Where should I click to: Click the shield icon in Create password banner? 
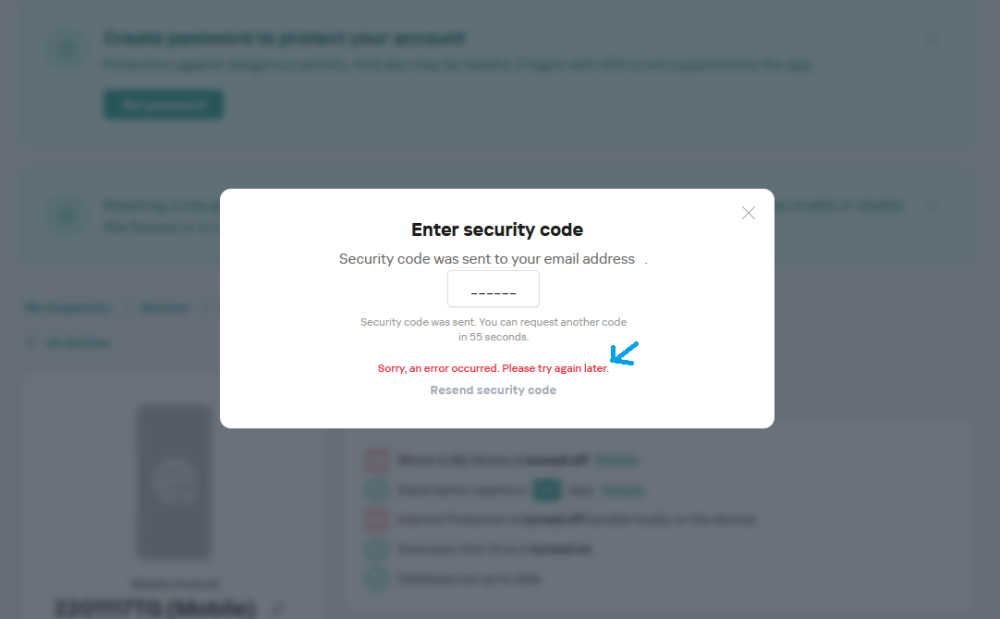point(68,51)
